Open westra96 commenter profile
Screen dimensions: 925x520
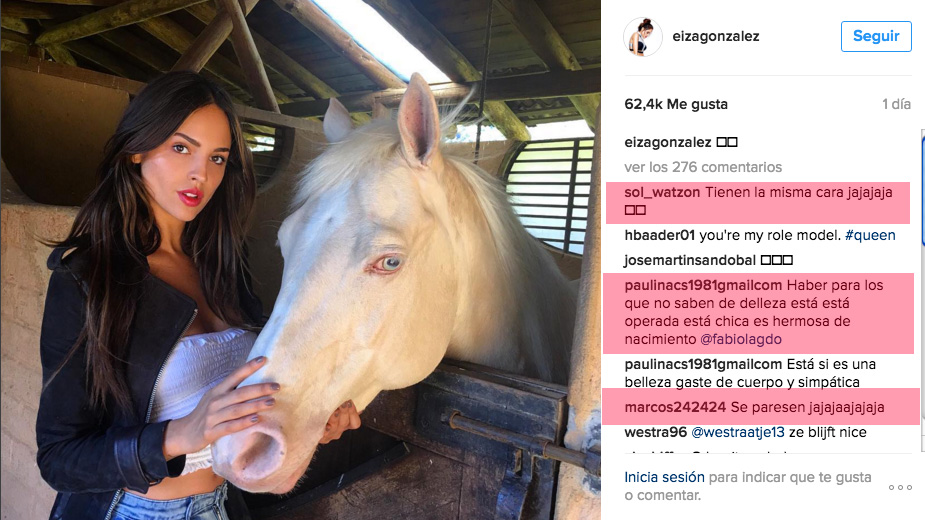point(655,432)
